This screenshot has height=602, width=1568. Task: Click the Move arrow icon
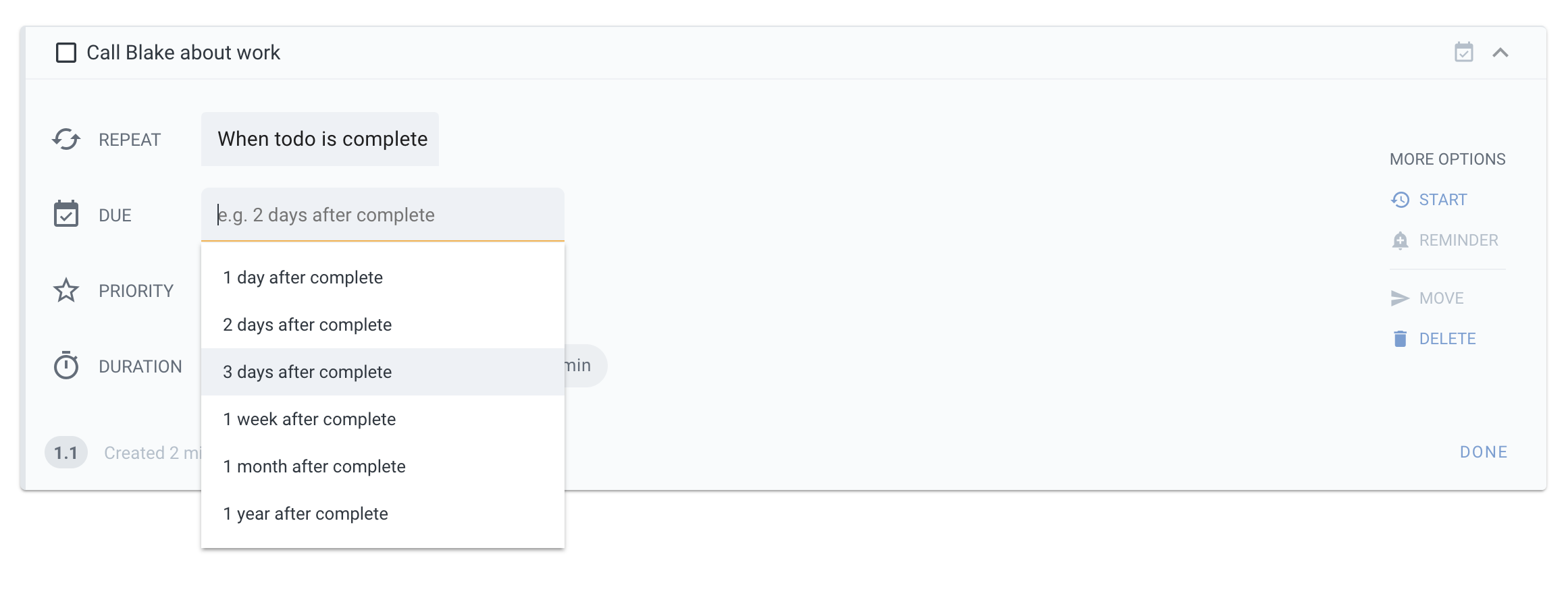click(1399, 298)
